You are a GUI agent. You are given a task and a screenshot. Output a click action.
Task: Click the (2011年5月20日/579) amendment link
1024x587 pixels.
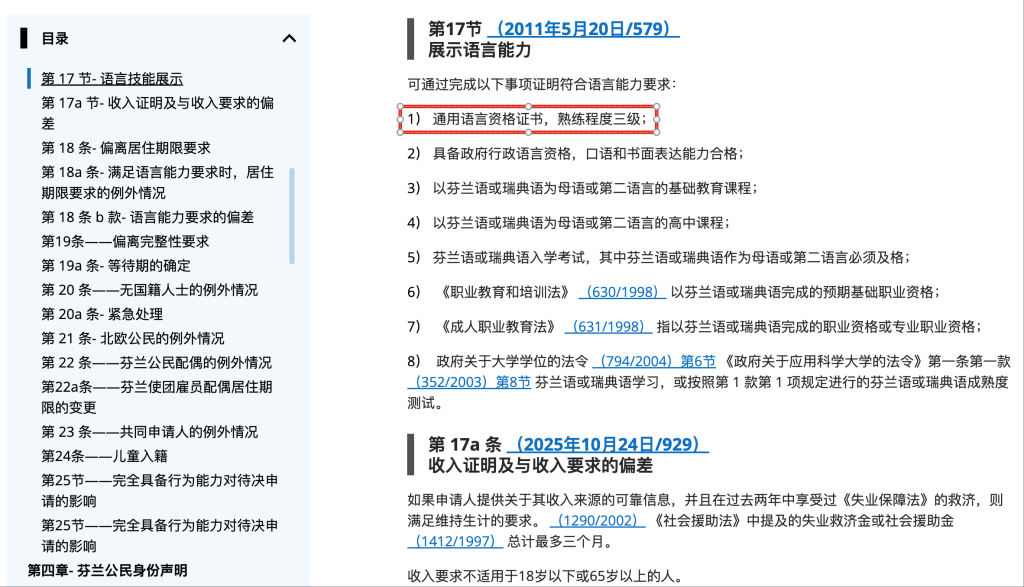[x=583, y=29]
